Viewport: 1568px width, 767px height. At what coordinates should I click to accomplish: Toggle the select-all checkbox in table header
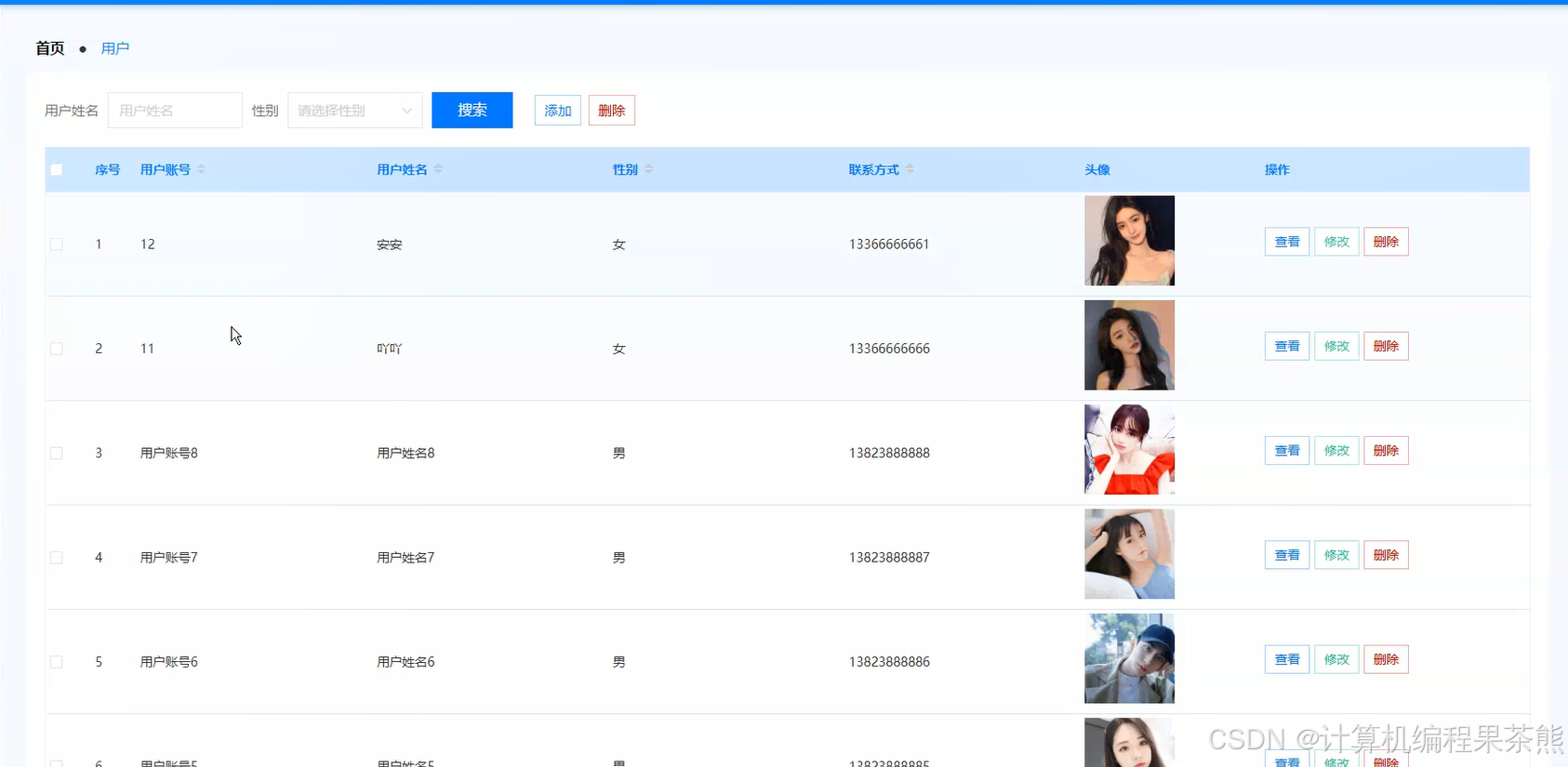tap(57, 170)
